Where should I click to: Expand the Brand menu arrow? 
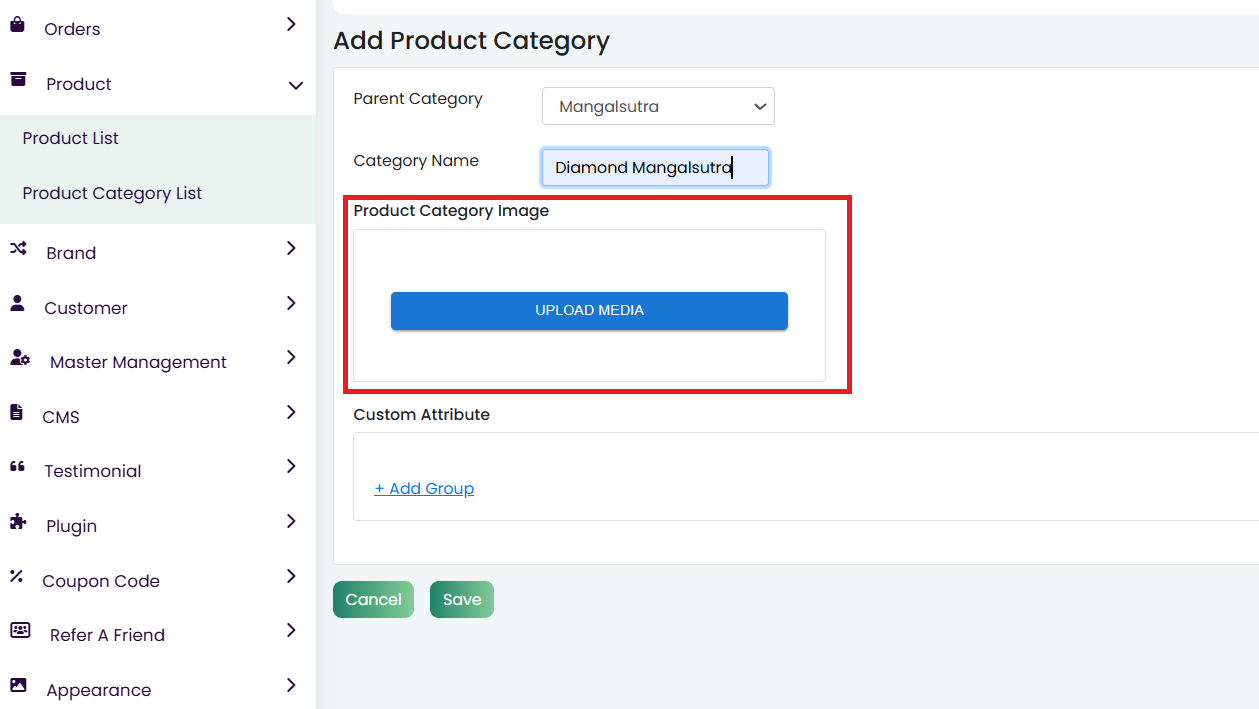point(291,249)
